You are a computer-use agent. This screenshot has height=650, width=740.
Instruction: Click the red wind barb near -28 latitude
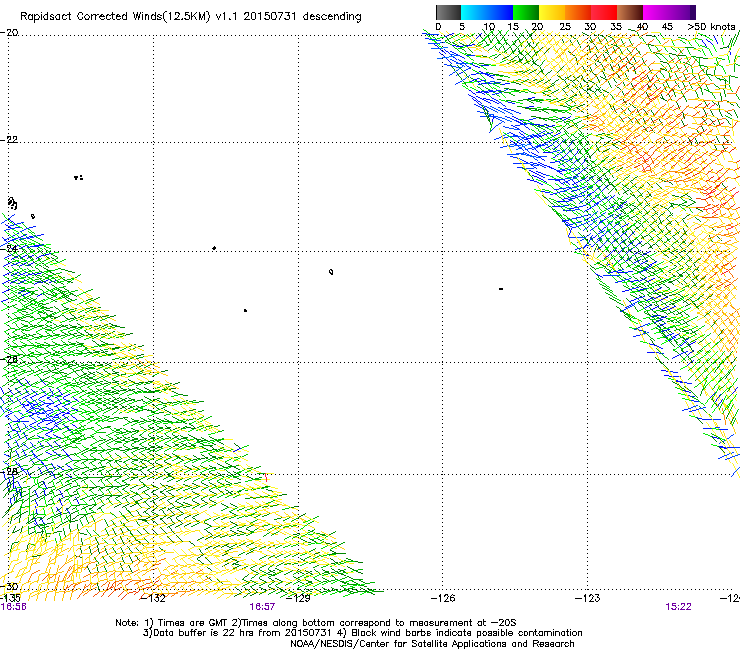(266, 478)
